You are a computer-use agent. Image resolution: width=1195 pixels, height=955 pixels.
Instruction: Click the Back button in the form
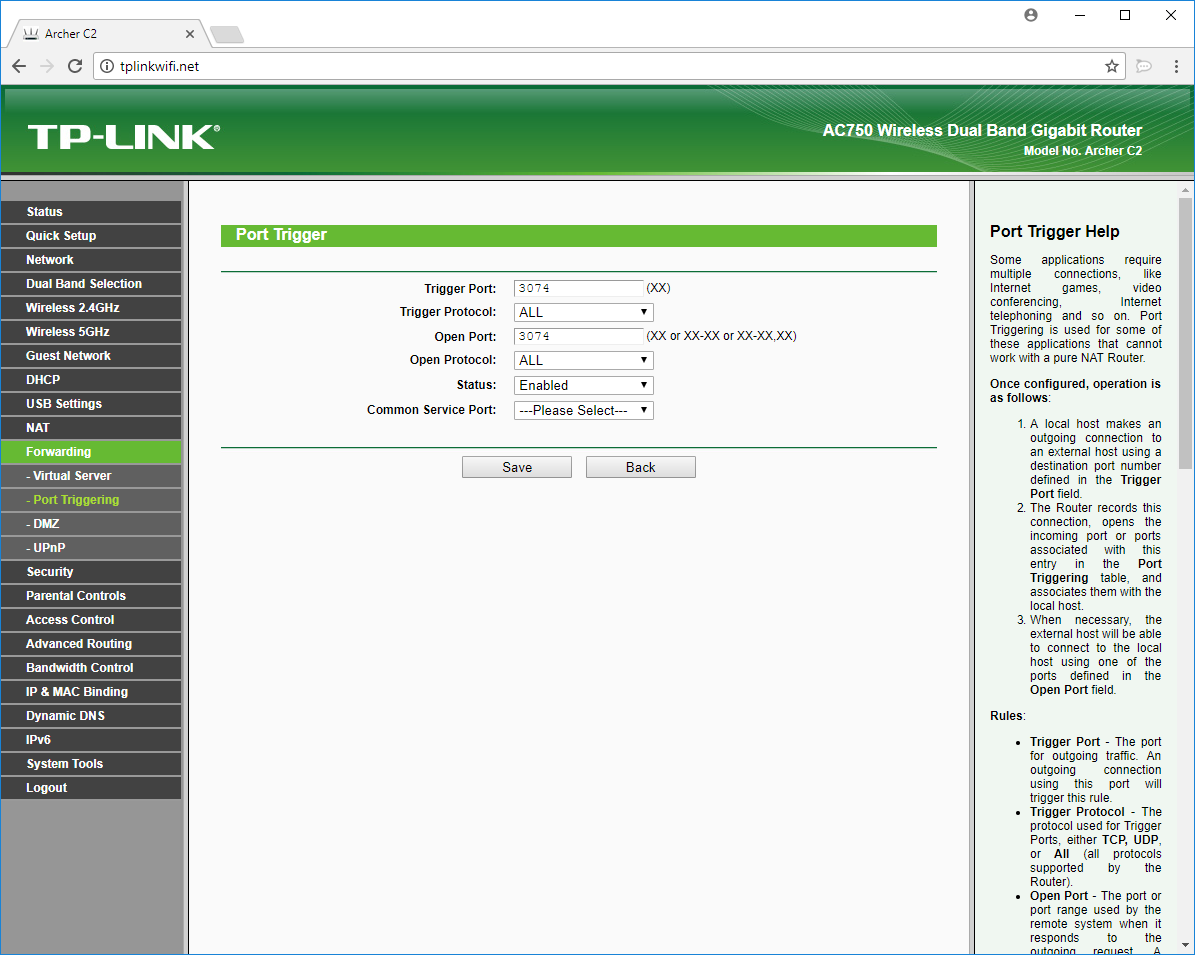coord(640,467)
